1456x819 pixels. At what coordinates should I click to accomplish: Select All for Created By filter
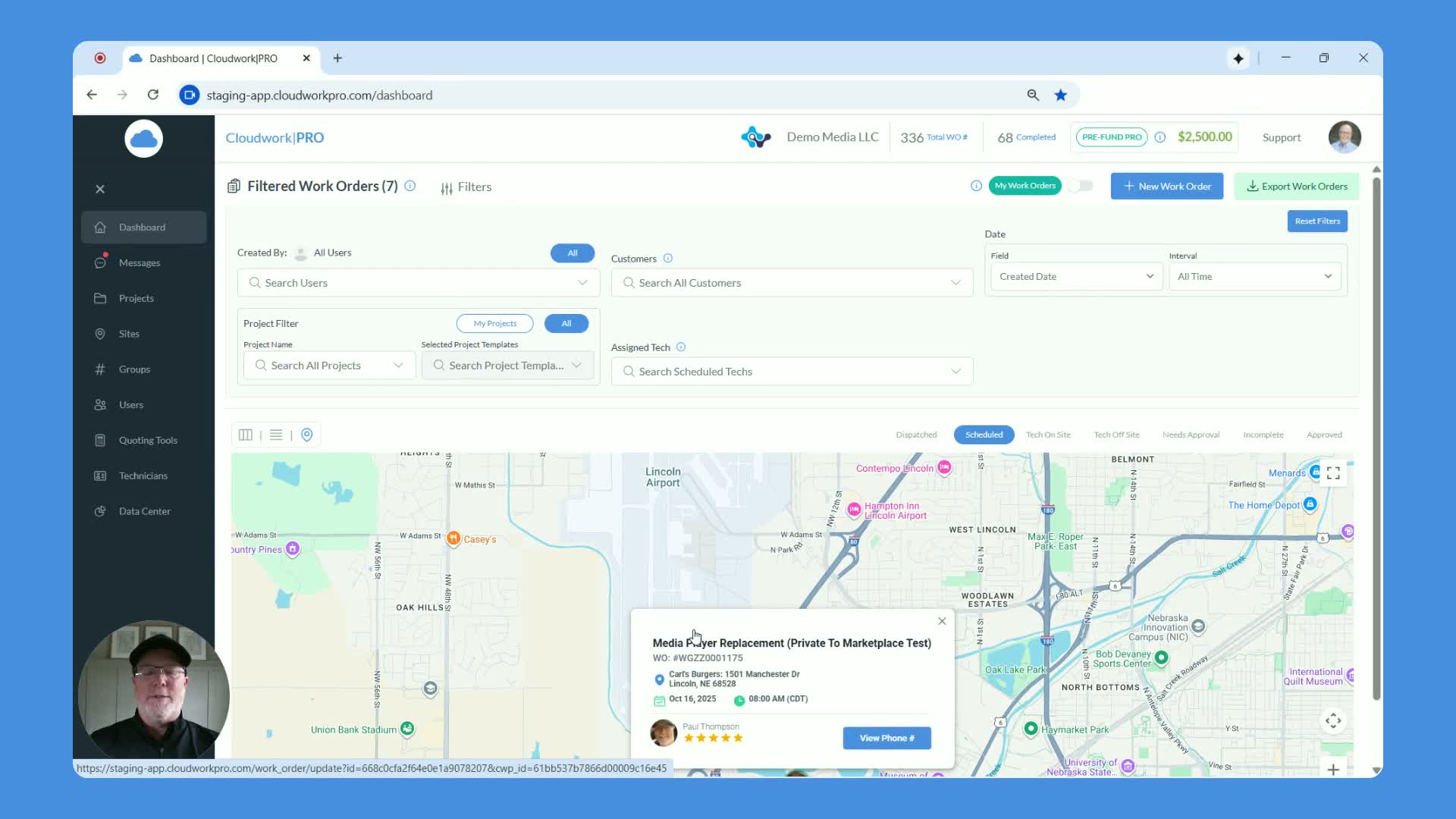573,253
